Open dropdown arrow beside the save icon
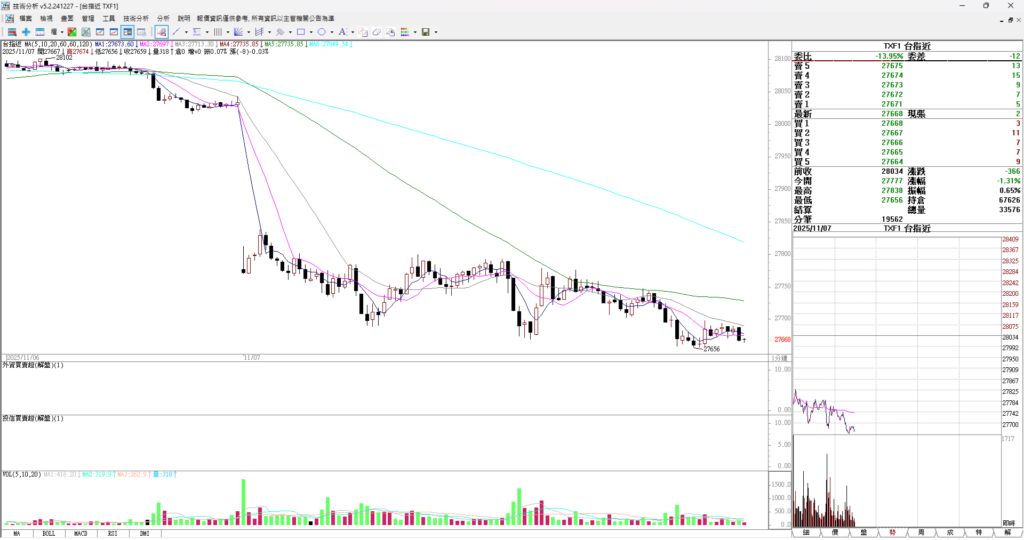Image resolution: width=1024 pixels, height=540 pixels. (x=436, y=32)
